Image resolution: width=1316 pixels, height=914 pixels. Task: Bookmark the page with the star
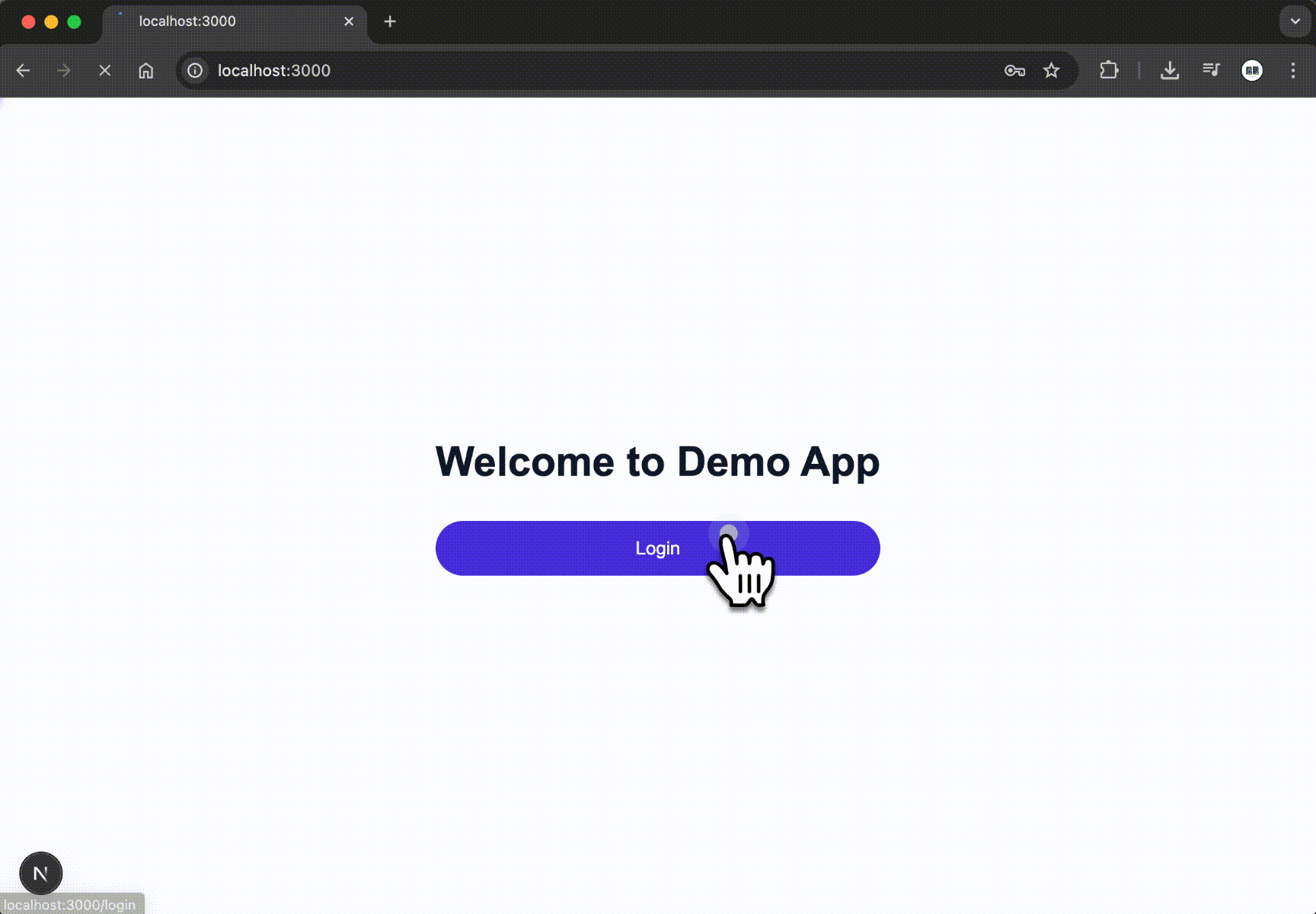click(1052, 70)
